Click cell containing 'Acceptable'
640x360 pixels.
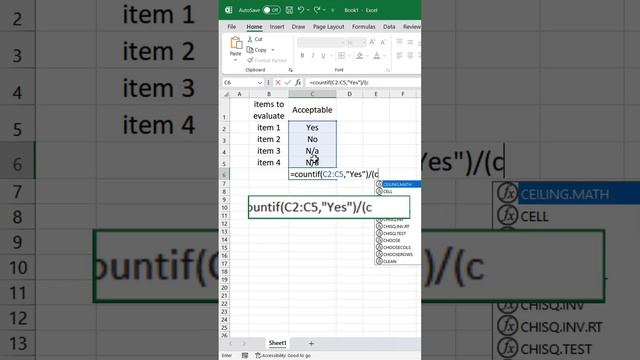(x=312, y=110)
